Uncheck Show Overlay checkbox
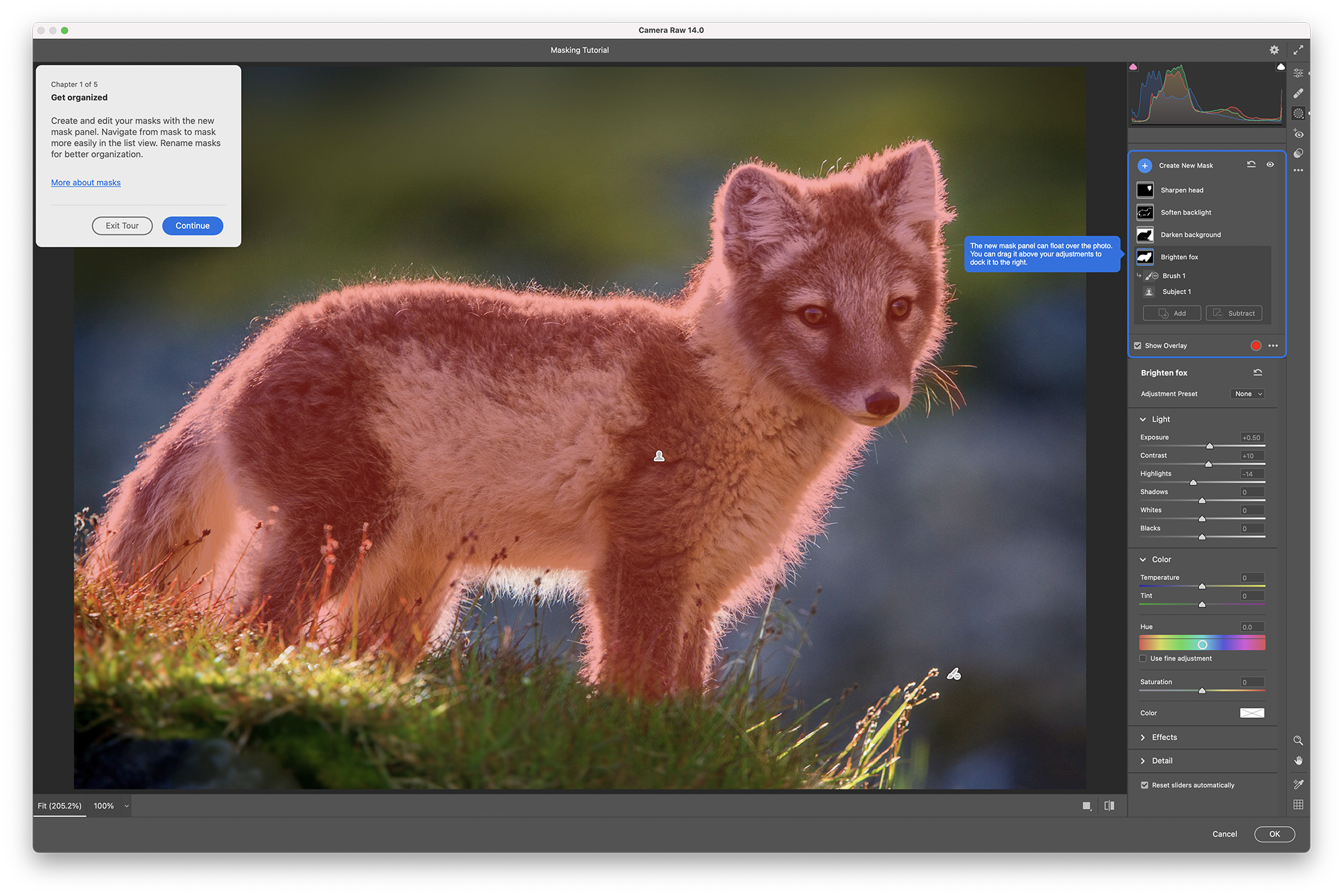Viewport: 1343px width, 896px height. [1138, 346]
